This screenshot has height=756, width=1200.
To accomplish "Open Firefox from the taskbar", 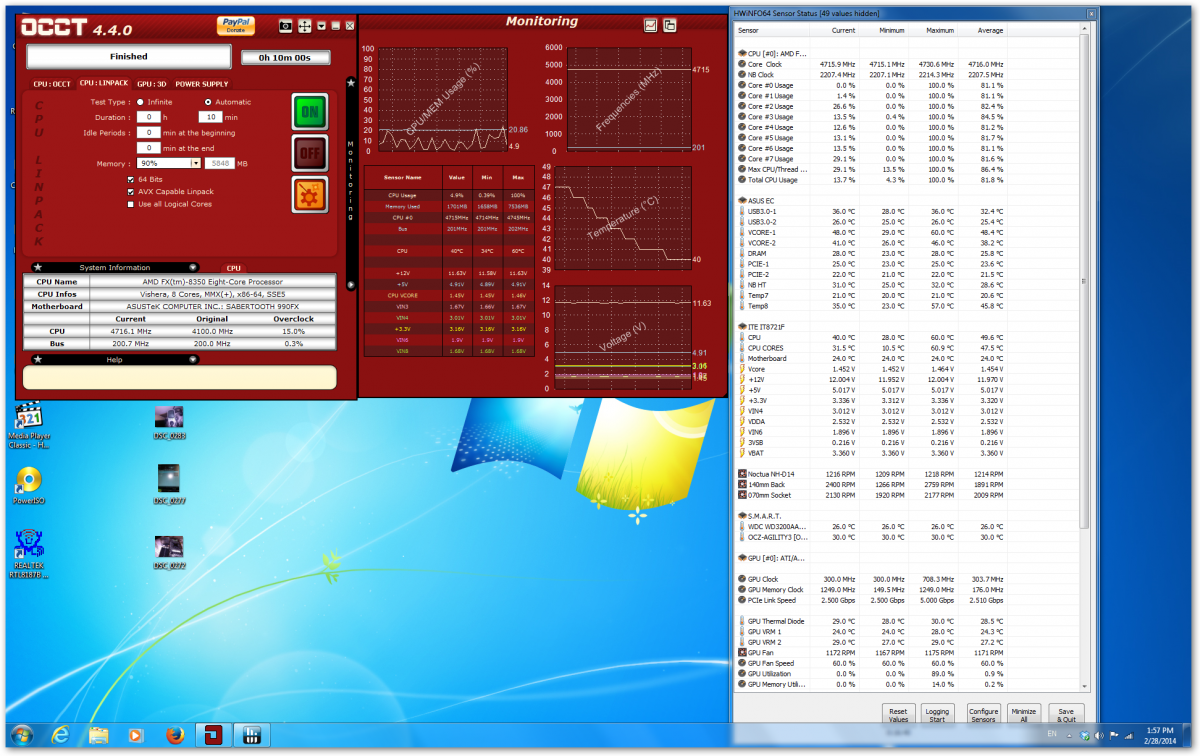I will (174, 736).
